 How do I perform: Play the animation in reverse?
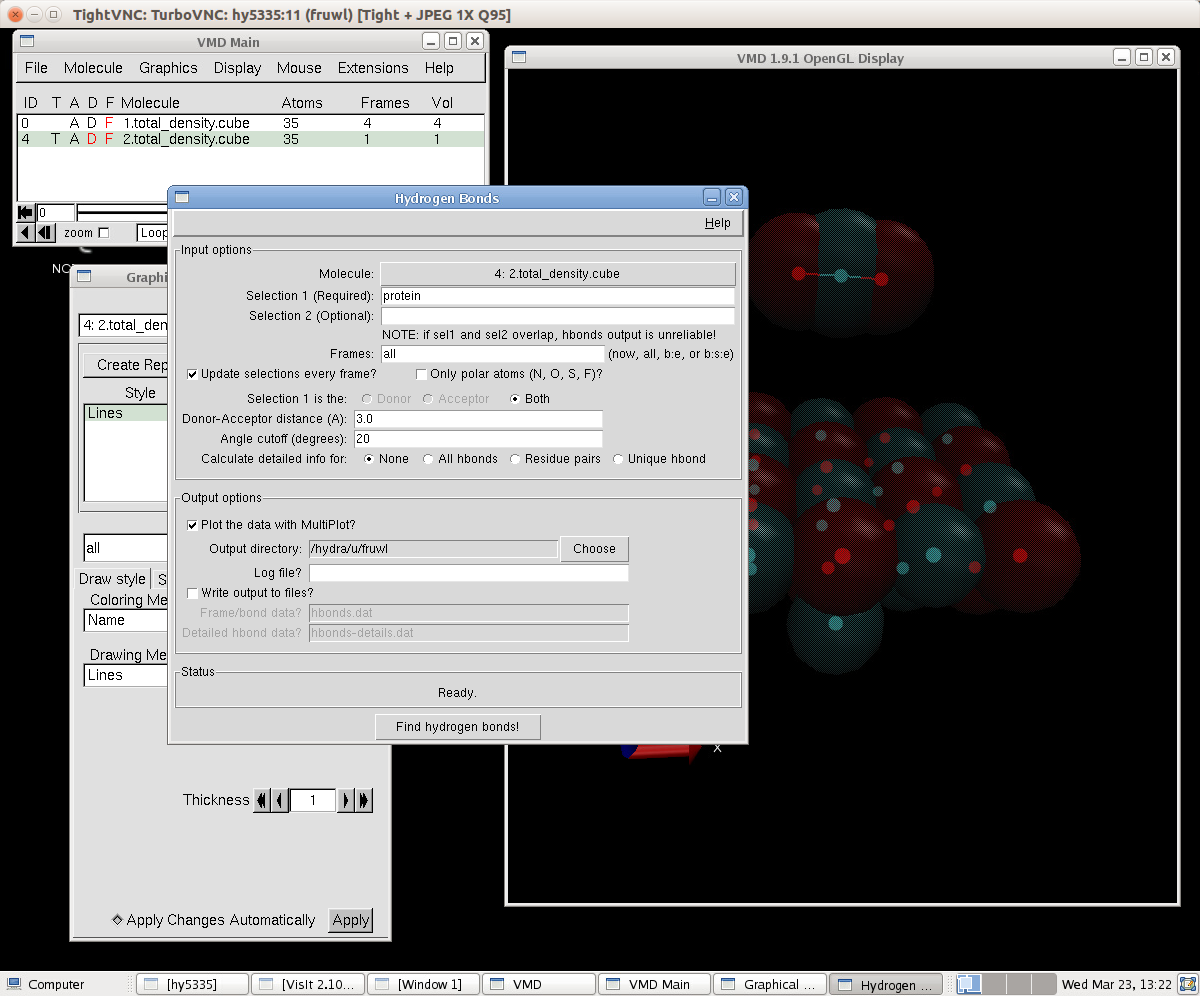click(x=25, y=233)
